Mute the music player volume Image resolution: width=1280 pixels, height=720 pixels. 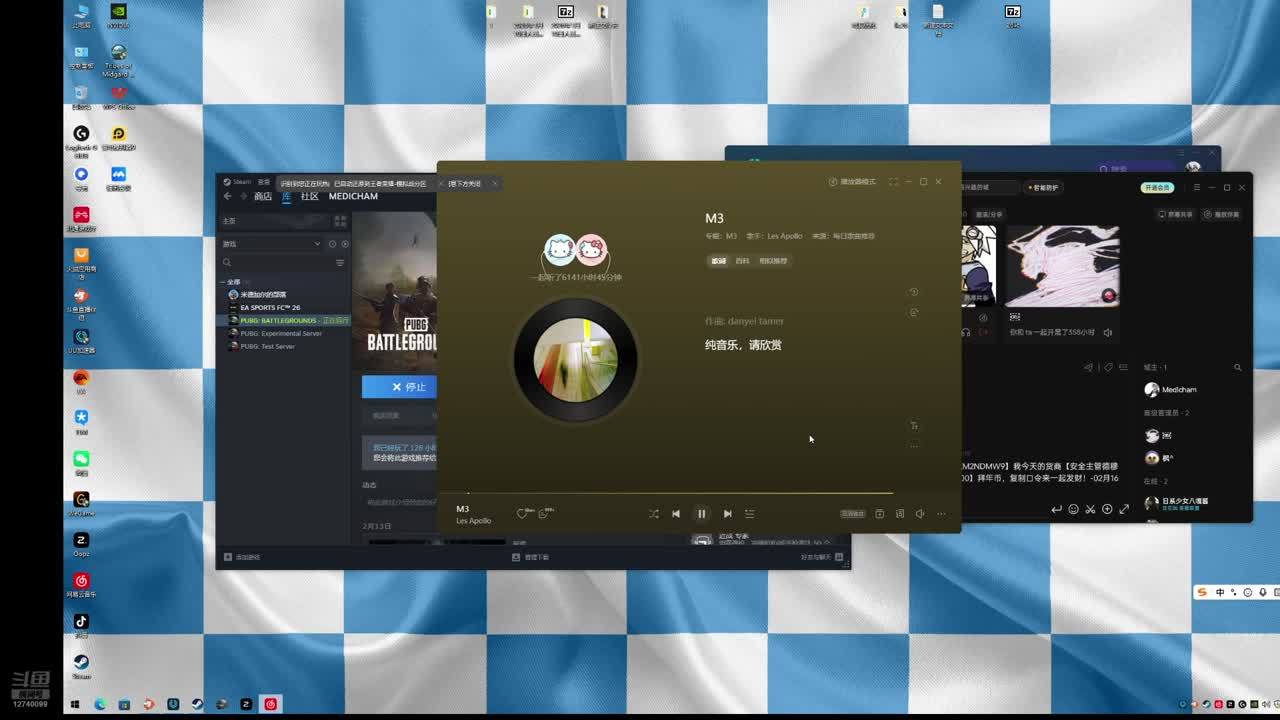point(920,514)
